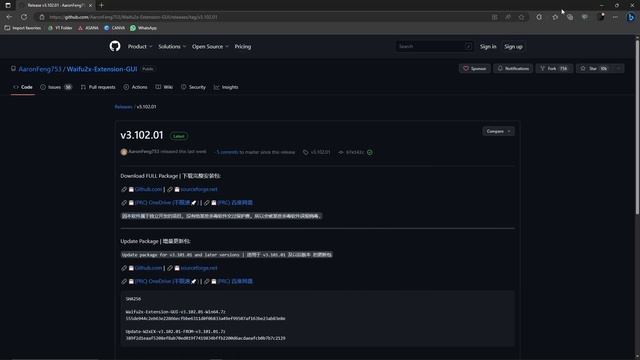Image resolution: width=640 pixels, height=360 pixels.
Task: Close the Release v3.102.01 browser tab
Action: [90, 5]
